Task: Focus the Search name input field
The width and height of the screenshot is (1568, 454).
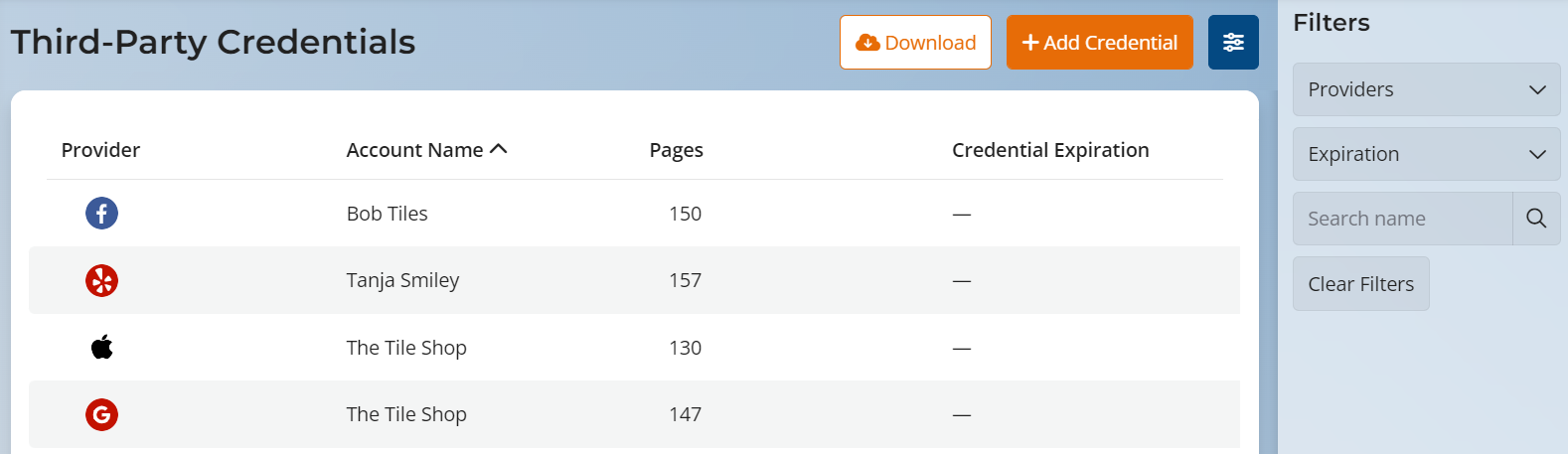Action: tap(1402, 219)
